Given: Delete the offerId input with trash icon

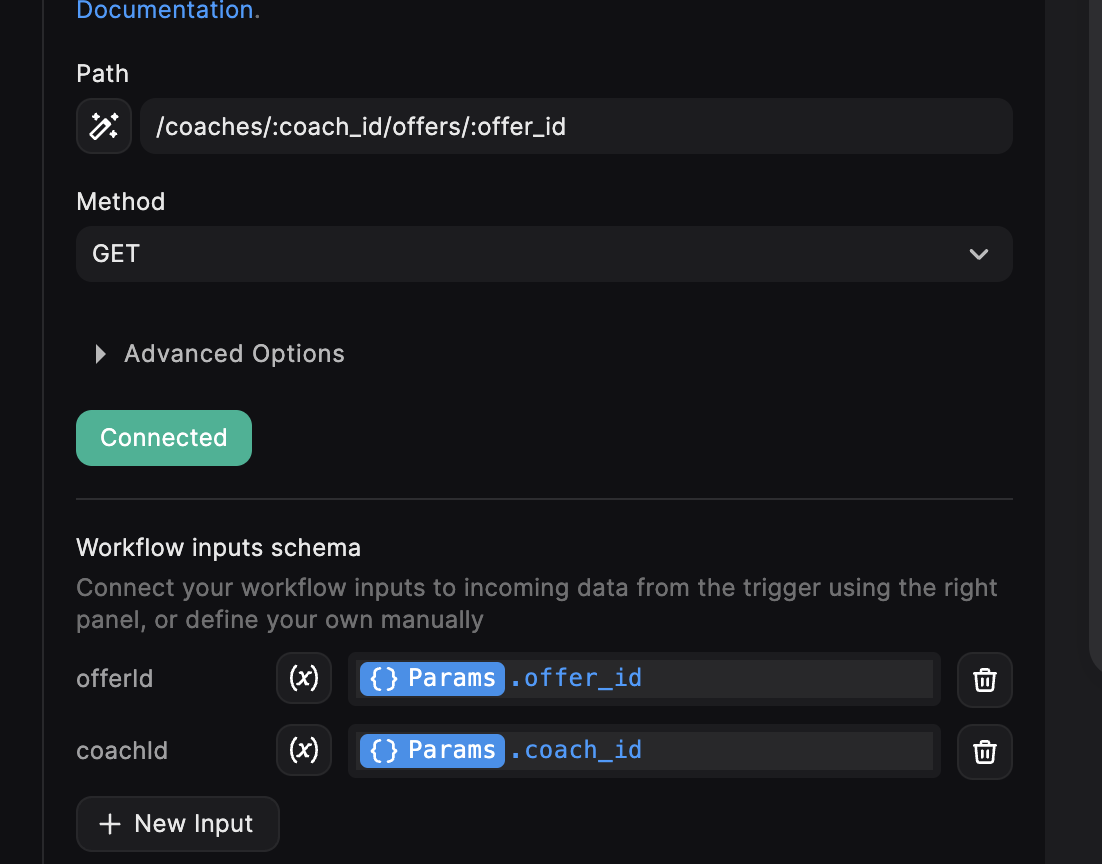Looking at the screenshot, I should tap(985, 680).
